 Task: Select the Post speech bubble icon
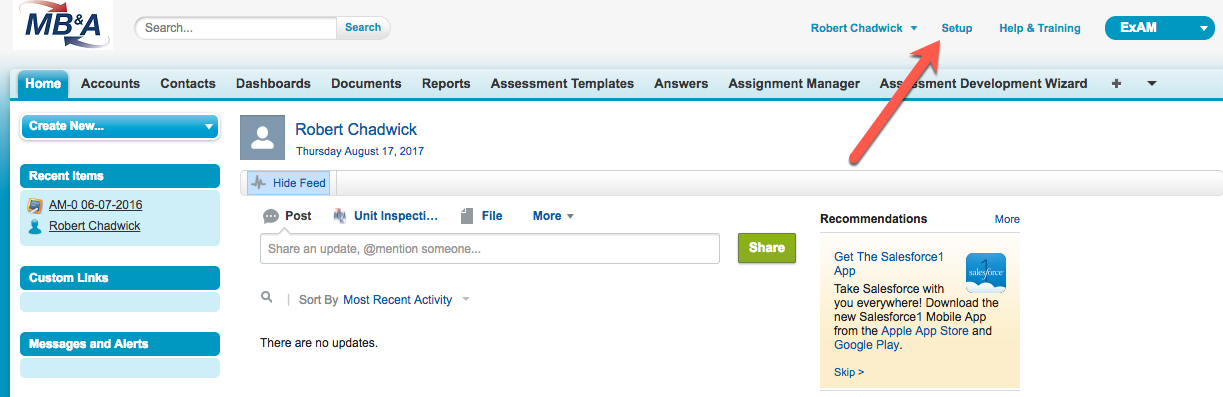271,216
